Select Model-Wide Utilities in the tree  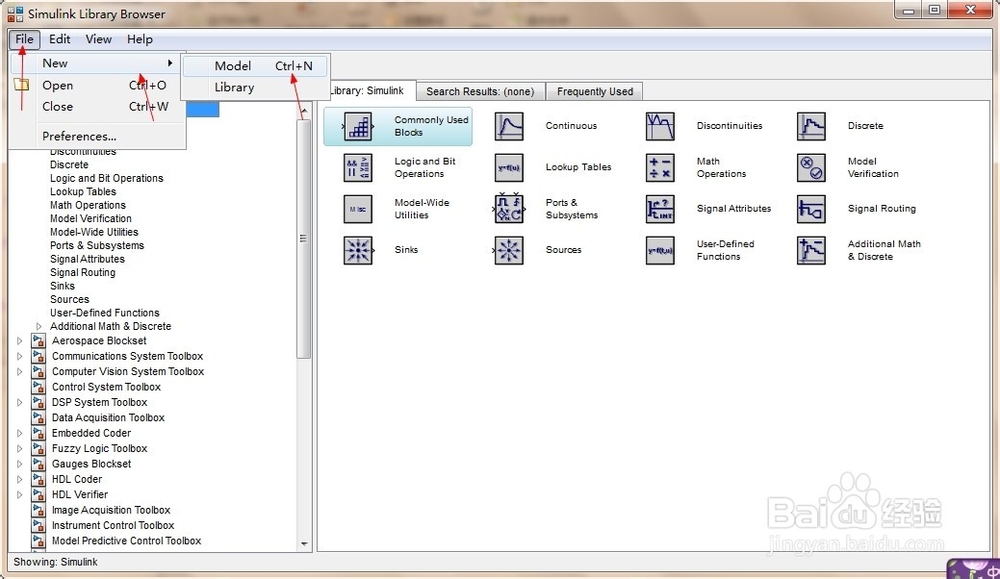[94, 231]
